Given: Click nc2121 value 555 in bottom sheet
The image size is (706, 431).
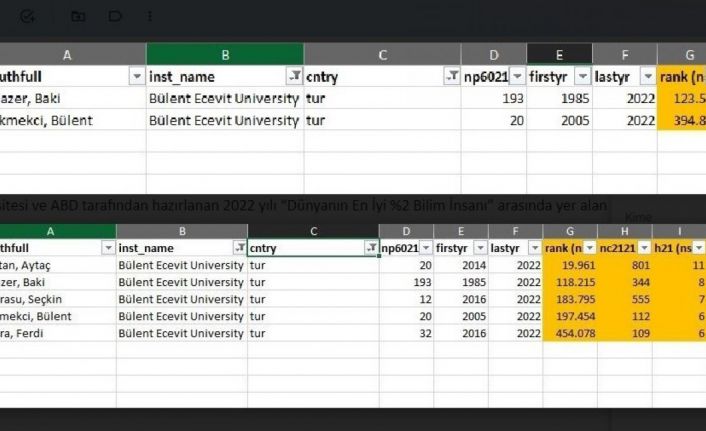Looking at the screenshot, I should pyautogui.click(x=625, y=299).
